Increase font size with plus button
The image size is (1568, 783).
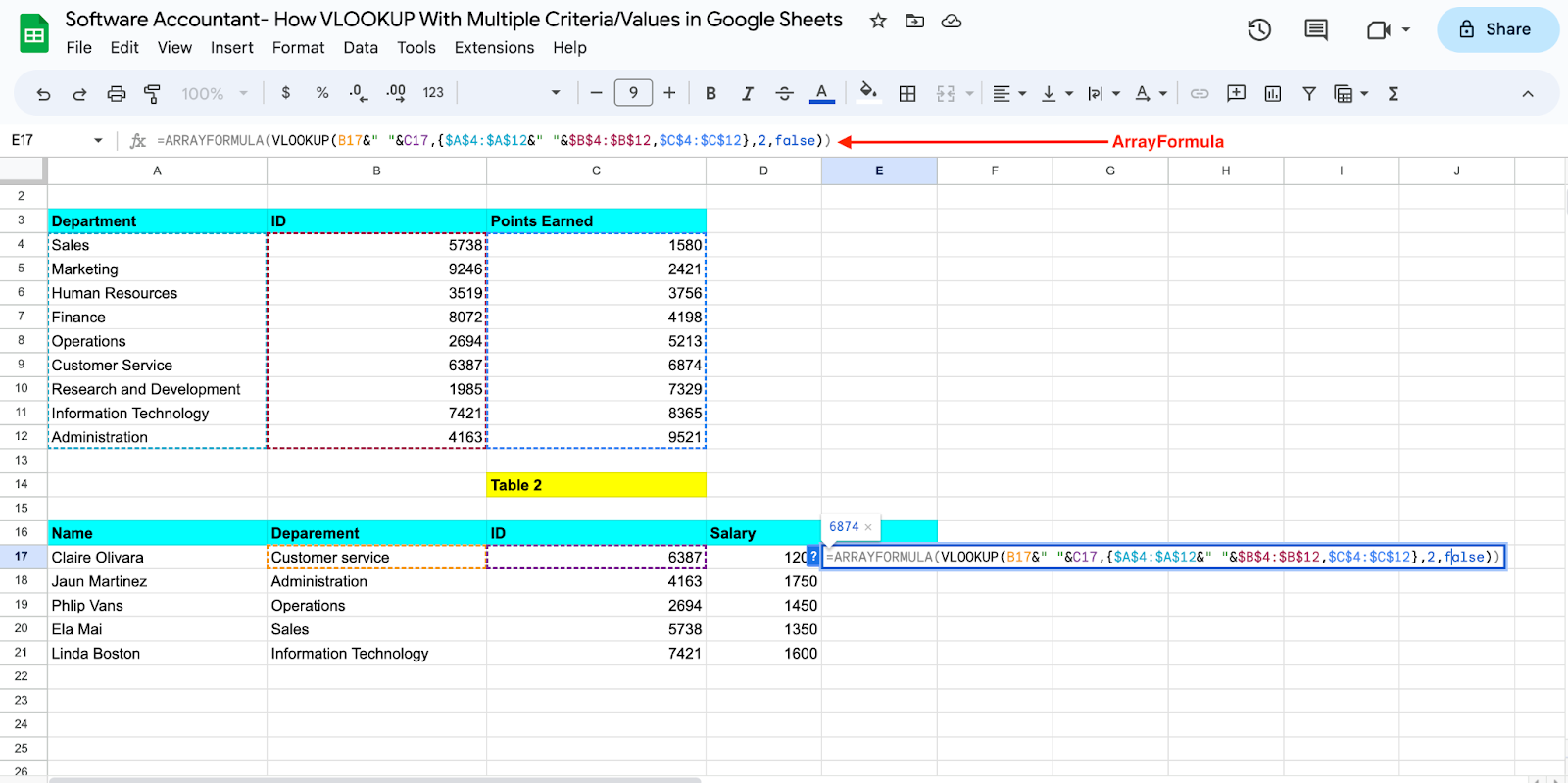(669, 93)
